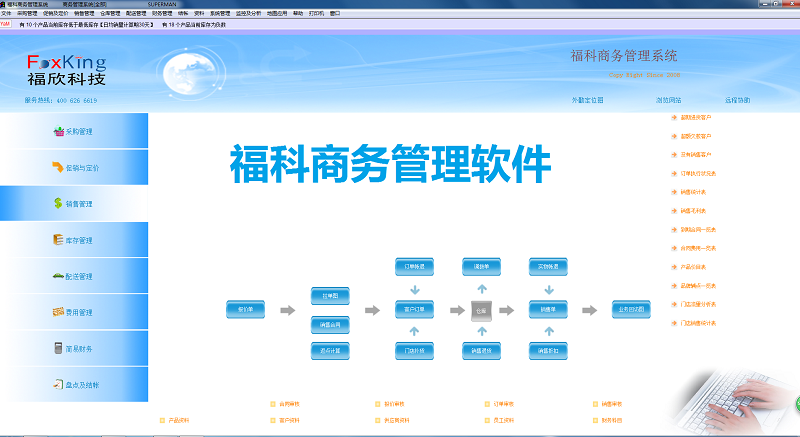The image size is (800, 437).
Task: Click the 销售折扣 flowchart button
Action: click(548, 351)
